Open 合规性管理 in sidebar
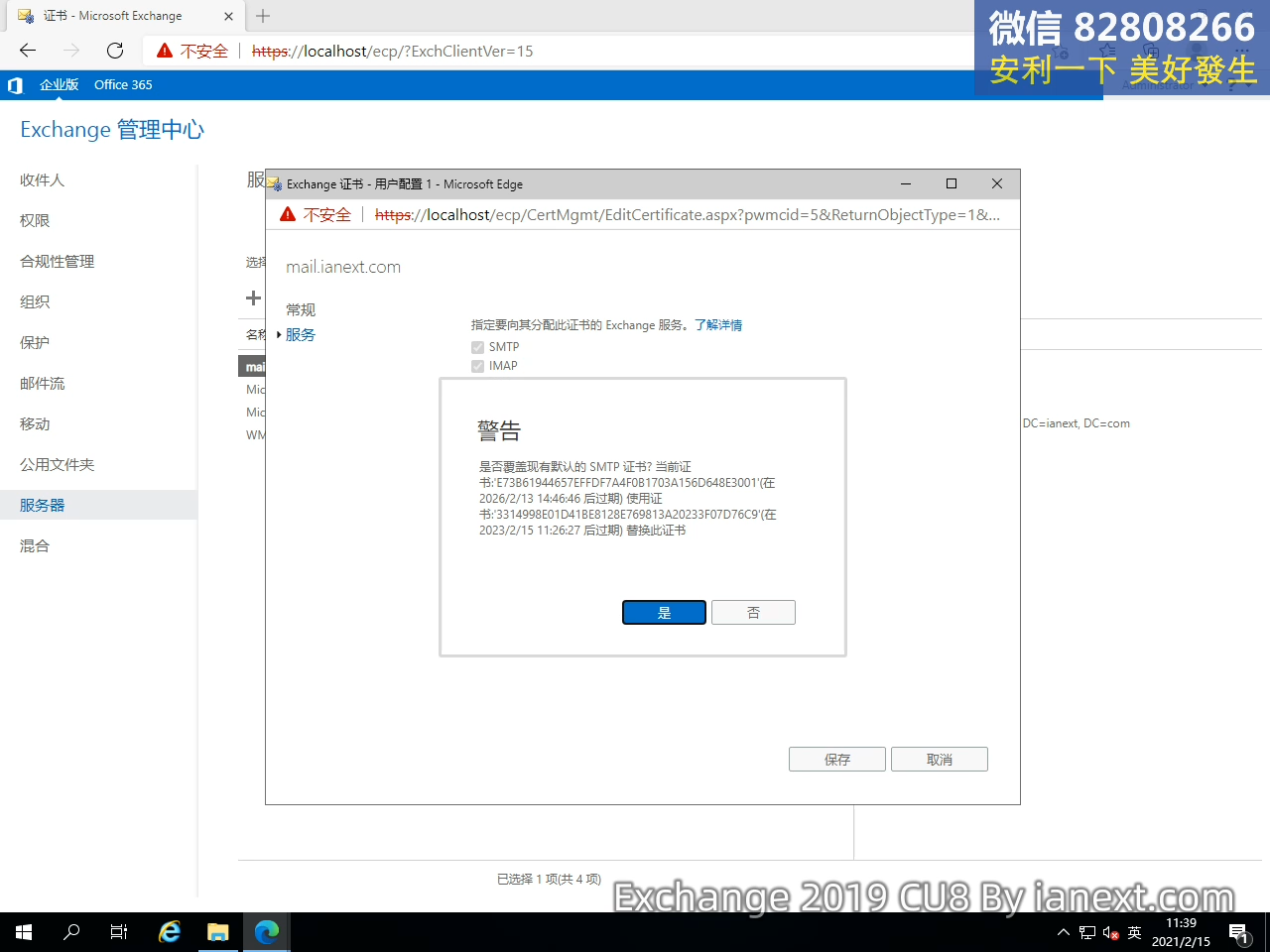The height and width of the screenshot is (952, 1270). pyautogui.click(x=58, y=261)
